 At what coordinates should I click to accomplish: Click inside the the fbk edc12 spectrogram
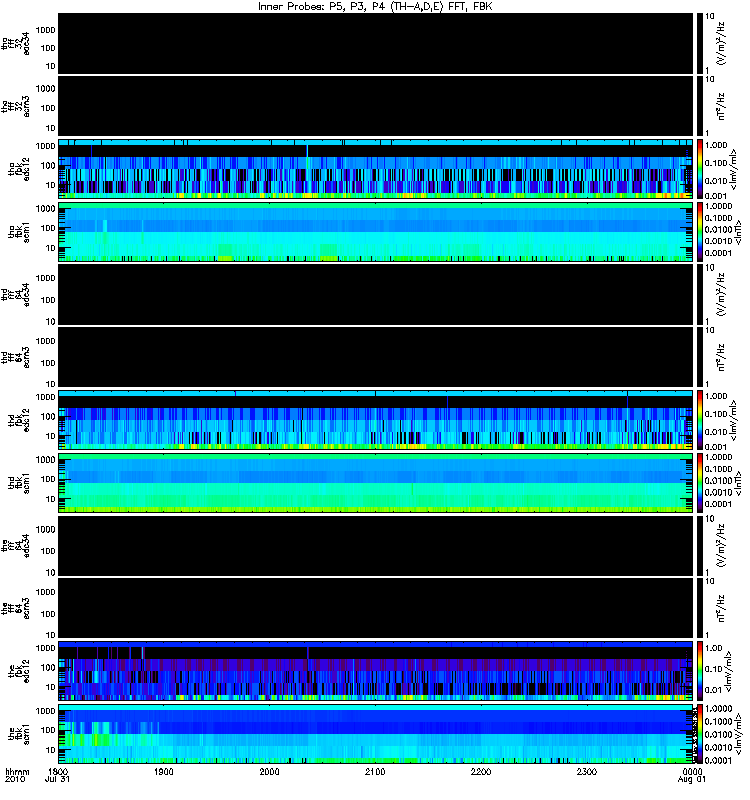click(x=376, y=671)
